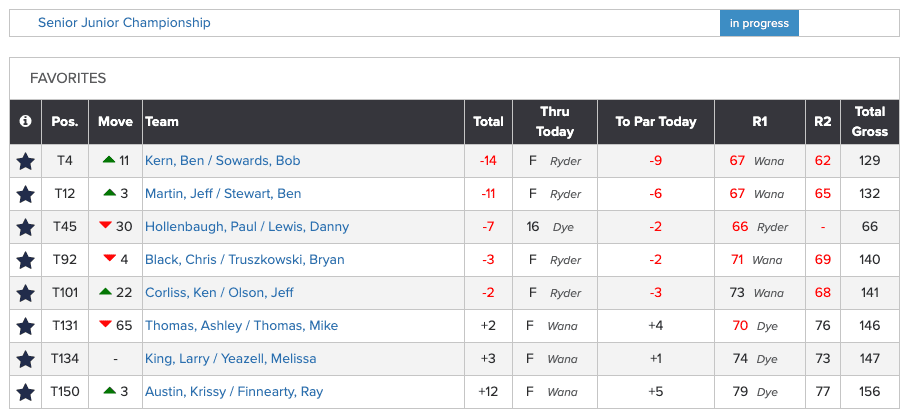Screen dimensions: 910x418
Task: Click the FAVORITES section heading
Action: pyautogui.click(x=68, y=78)
